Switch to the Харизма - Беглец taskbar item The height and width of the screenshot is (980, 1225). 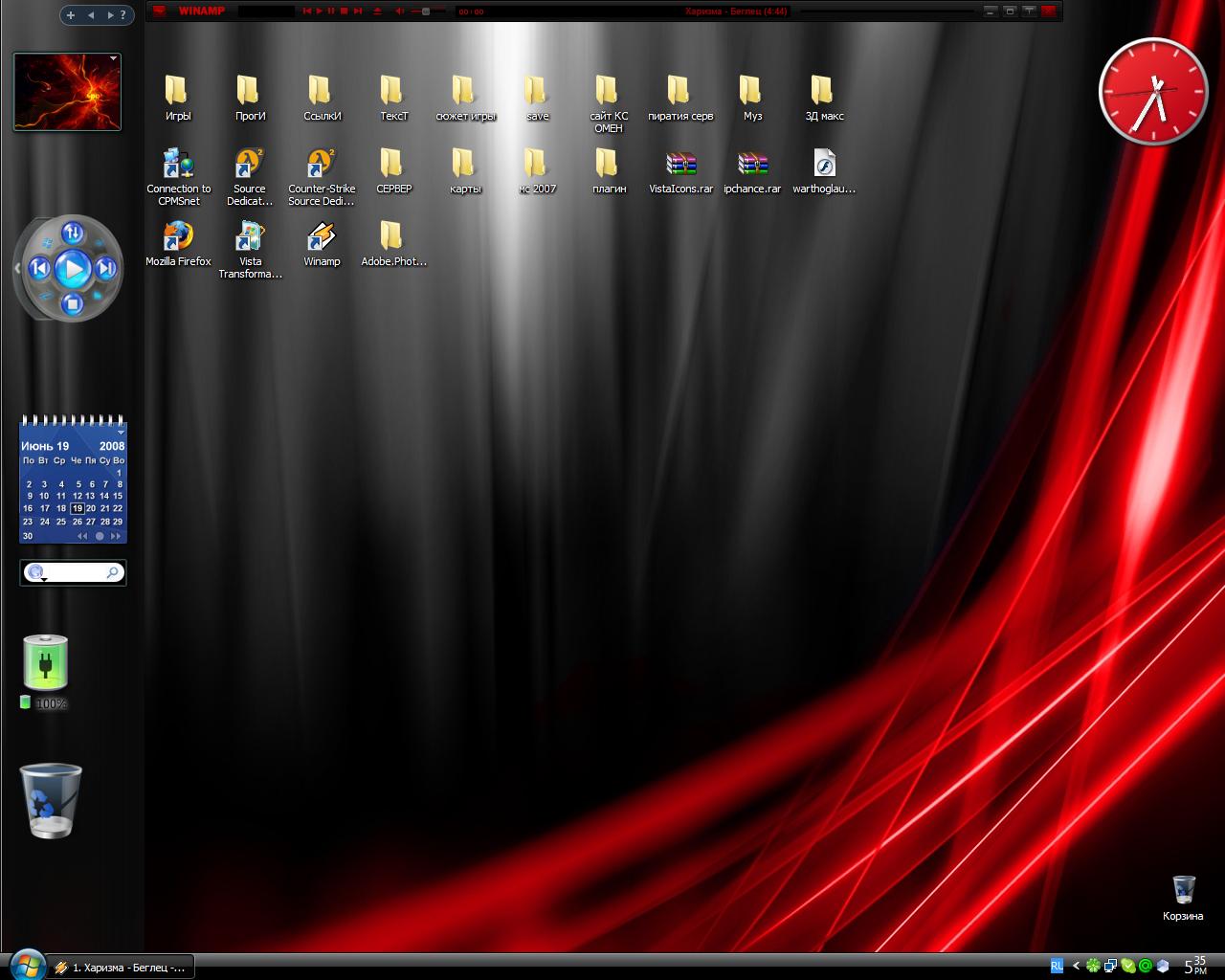[x=121, y=968]
